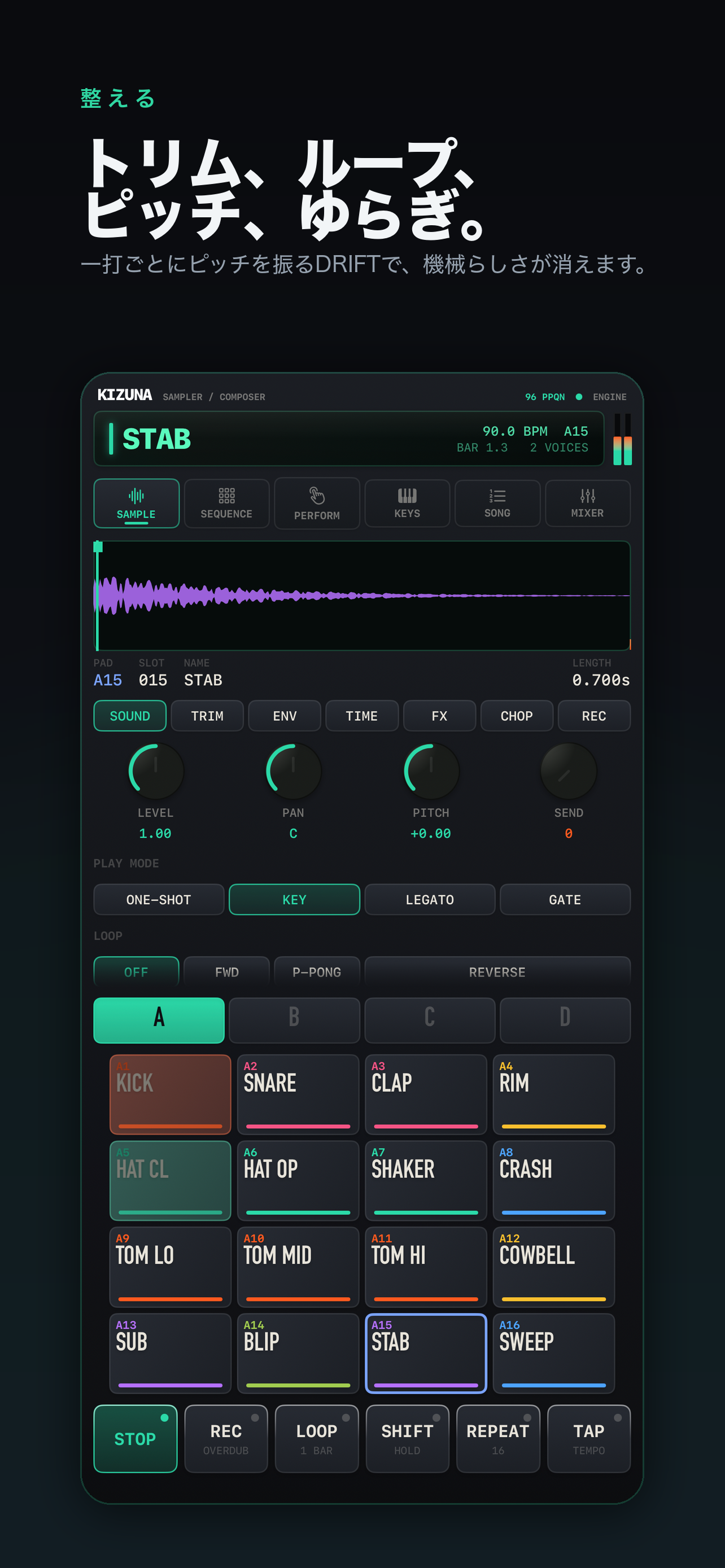Select pad bank A
Image resolution: width=725 pixels, height=1568 pixels.
coord(159,1019)
